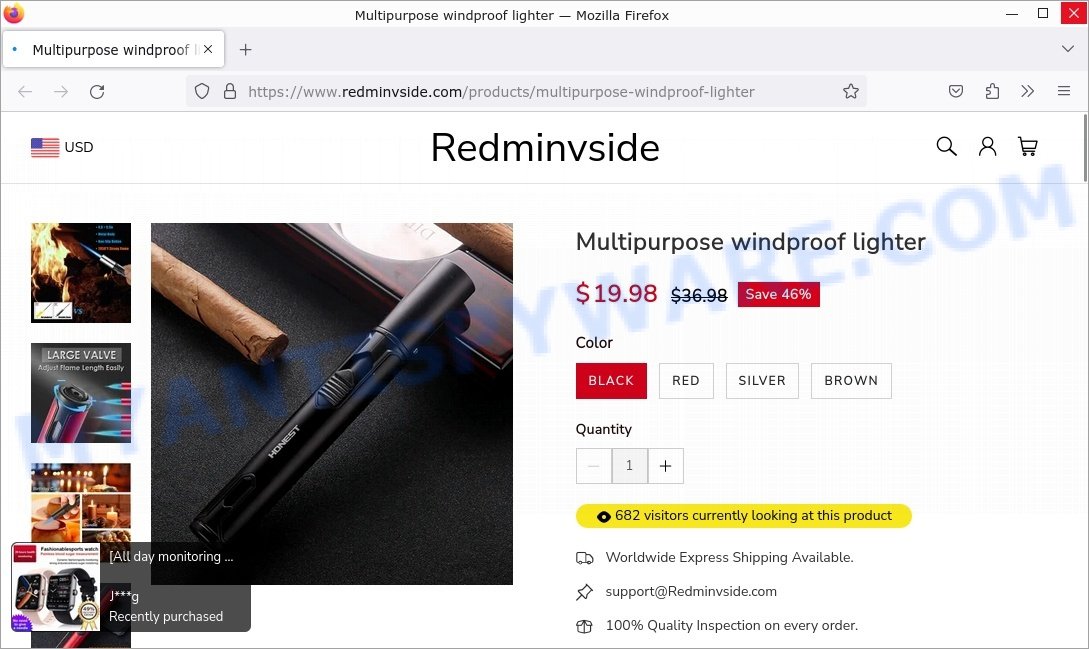
Task: Choose the BROWN color option
Action: tap(851, 381)
